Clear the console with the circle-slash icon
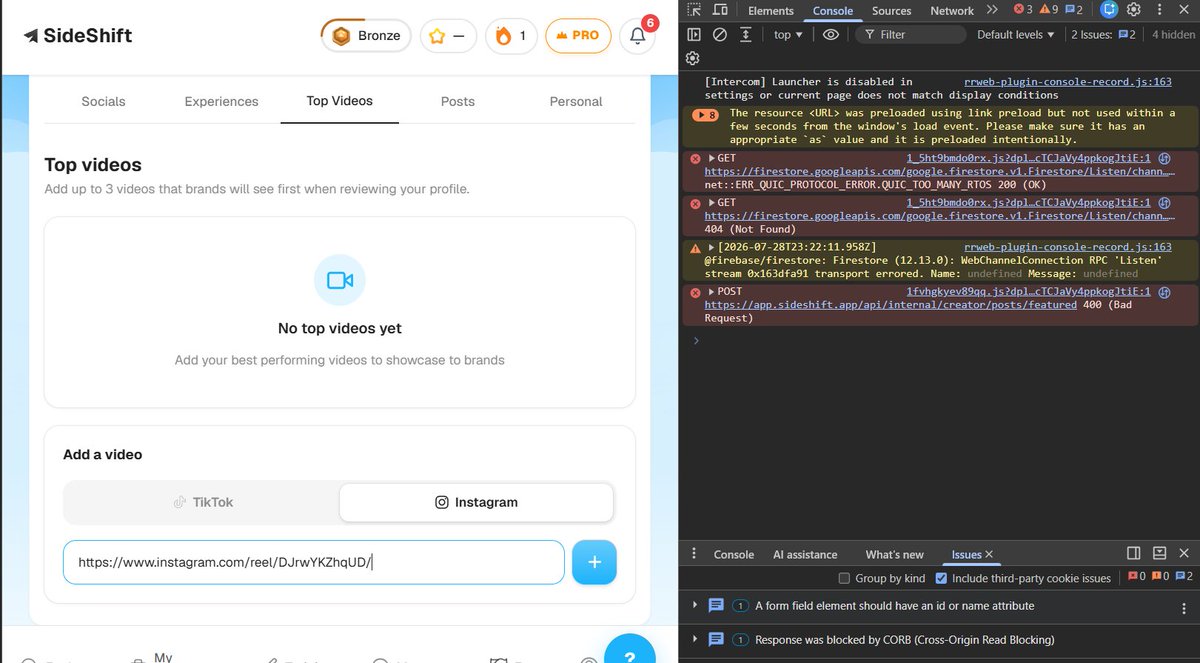 (x=720, y=34)
